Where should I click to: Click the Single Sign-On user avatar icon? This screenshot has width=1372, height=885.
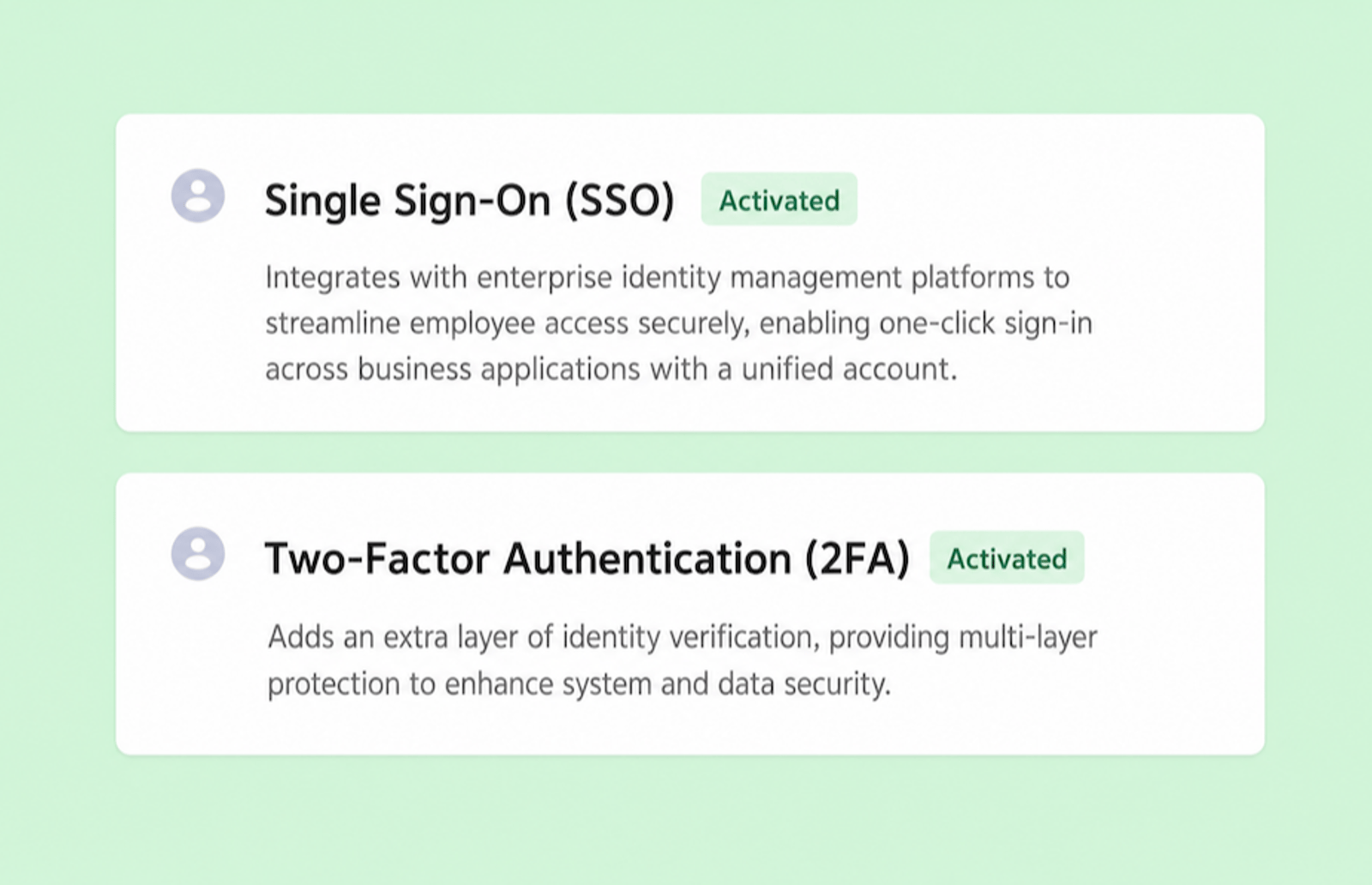[x=198, y=196]
